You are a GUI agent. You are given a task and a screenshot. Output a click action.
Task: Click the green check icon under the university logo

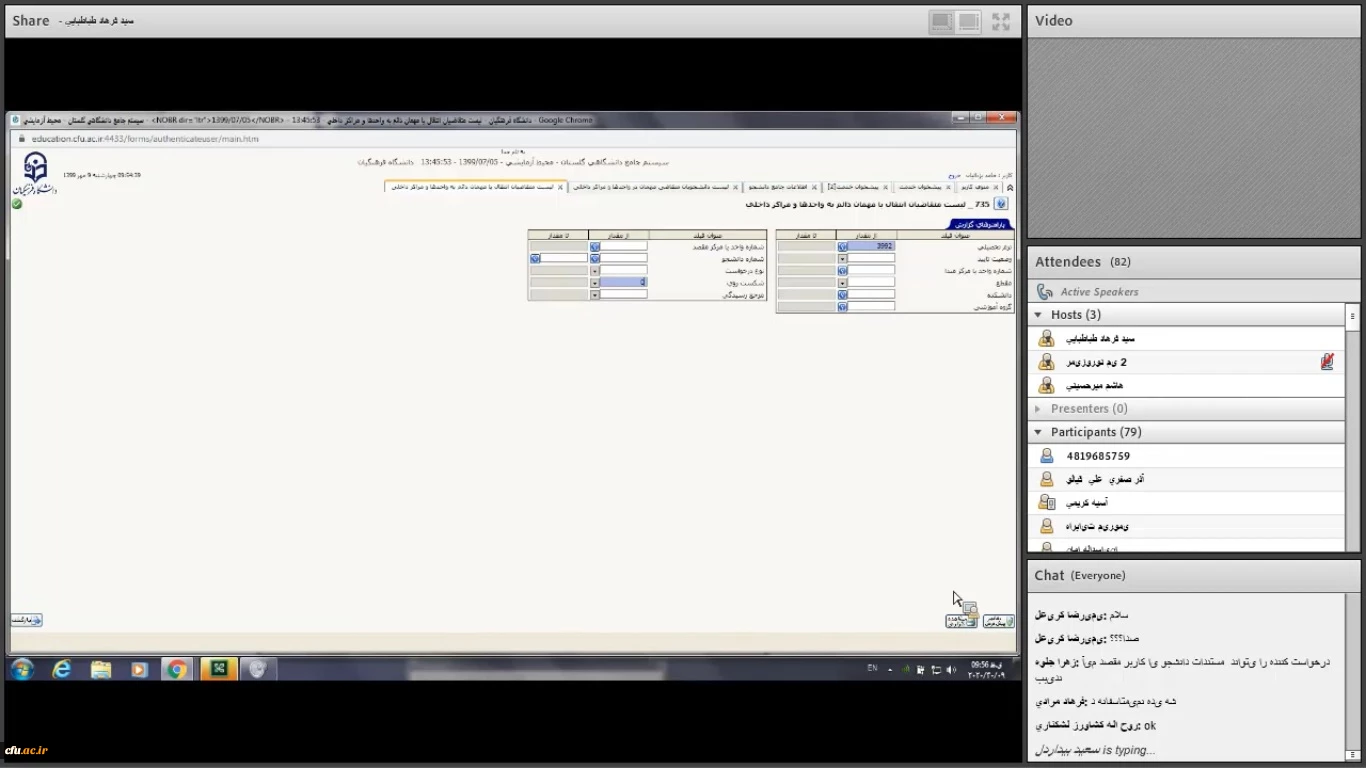coord(17,204)
